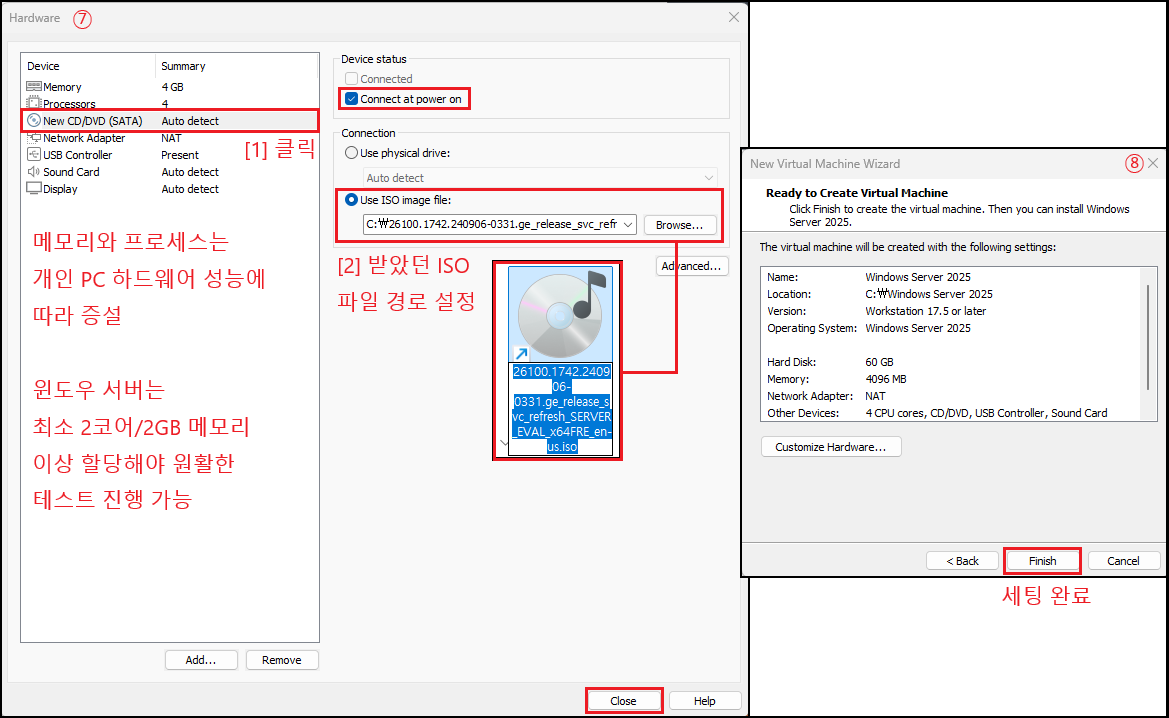1169x718 pixels.
Task: Select the Memory row in device list
Action: click(x=171, y=86)
